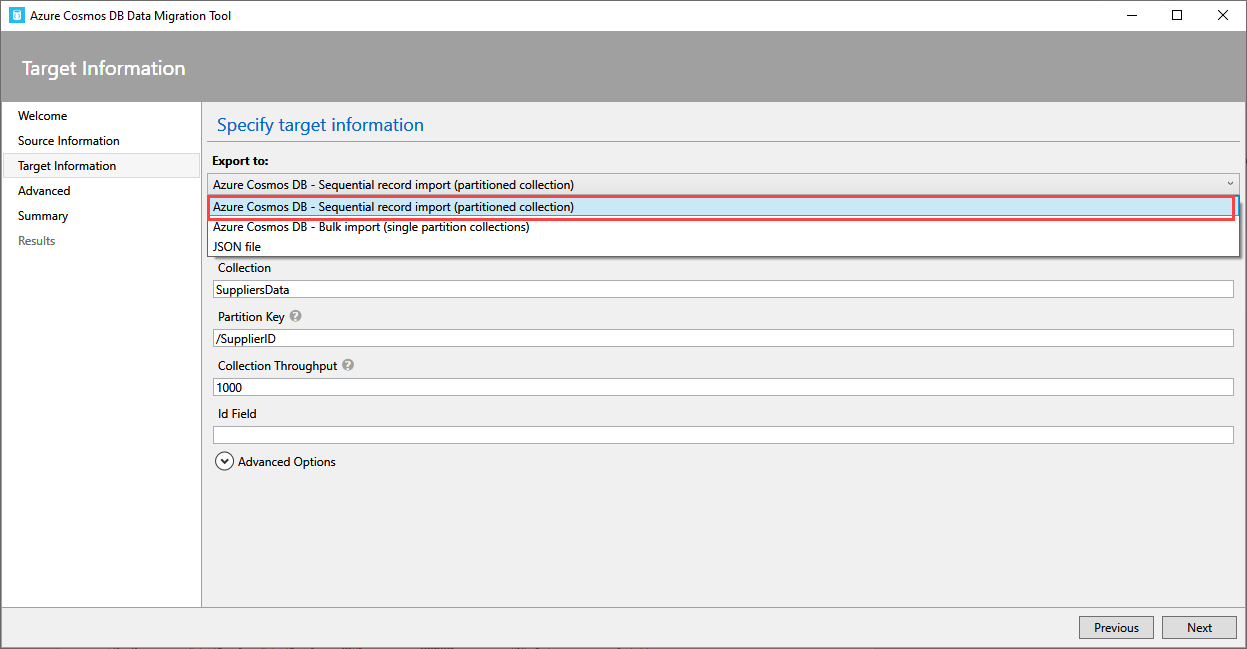This screenshot has height=649, width=1247.
Task: Click the Collection Throughput field showing 1000
Action: 723,387
